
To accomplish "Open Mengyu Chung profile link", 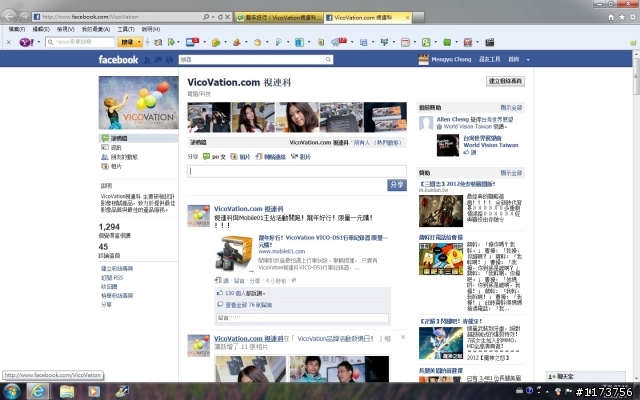I will pos(451,60).
